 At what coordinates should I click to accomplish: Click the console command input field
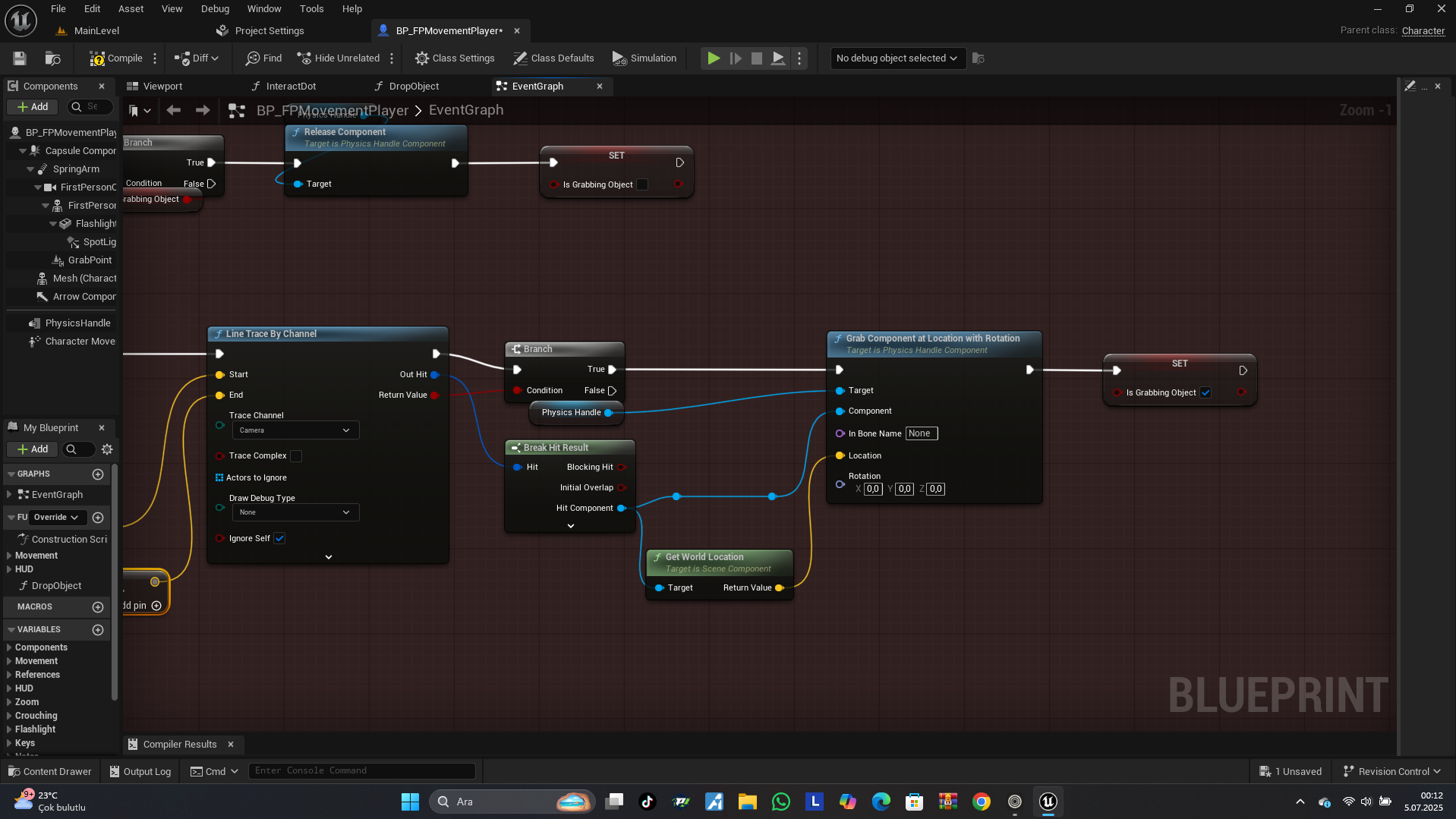[x=362, y=771]
